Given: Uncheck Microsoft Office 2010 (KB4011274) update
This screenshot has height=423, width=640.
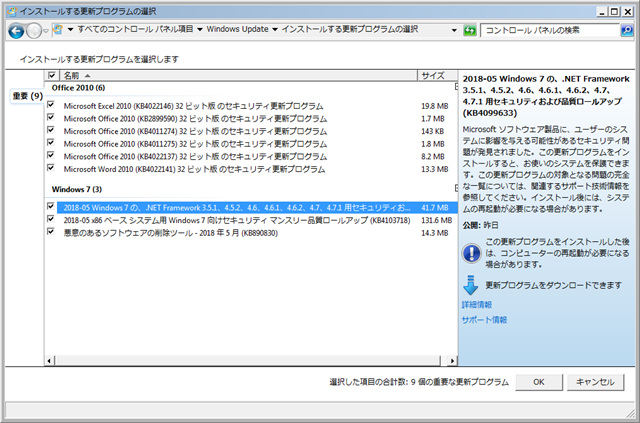Looking at the screenshot, I should (51, 130).
